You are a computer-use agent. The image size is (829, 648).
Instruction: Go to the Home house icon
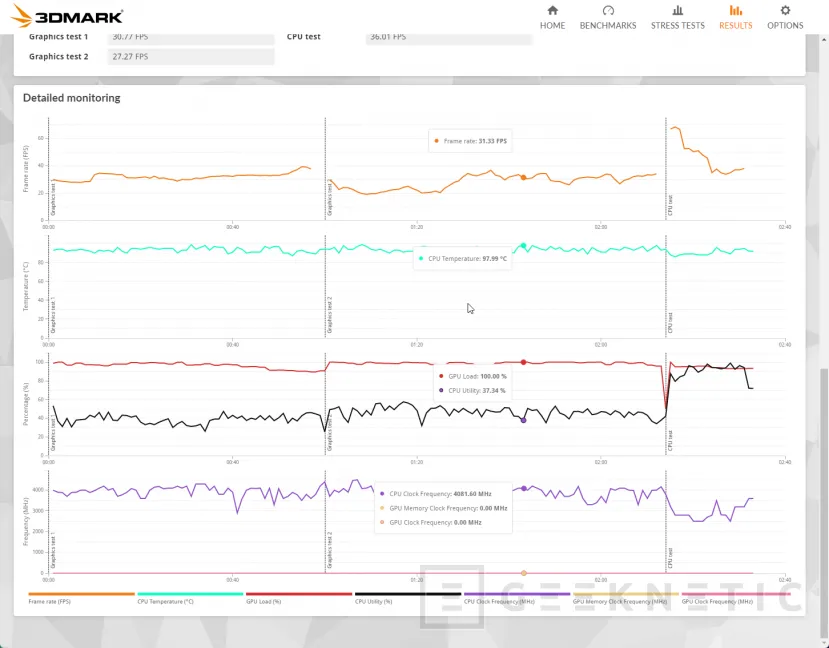[552, 11]
